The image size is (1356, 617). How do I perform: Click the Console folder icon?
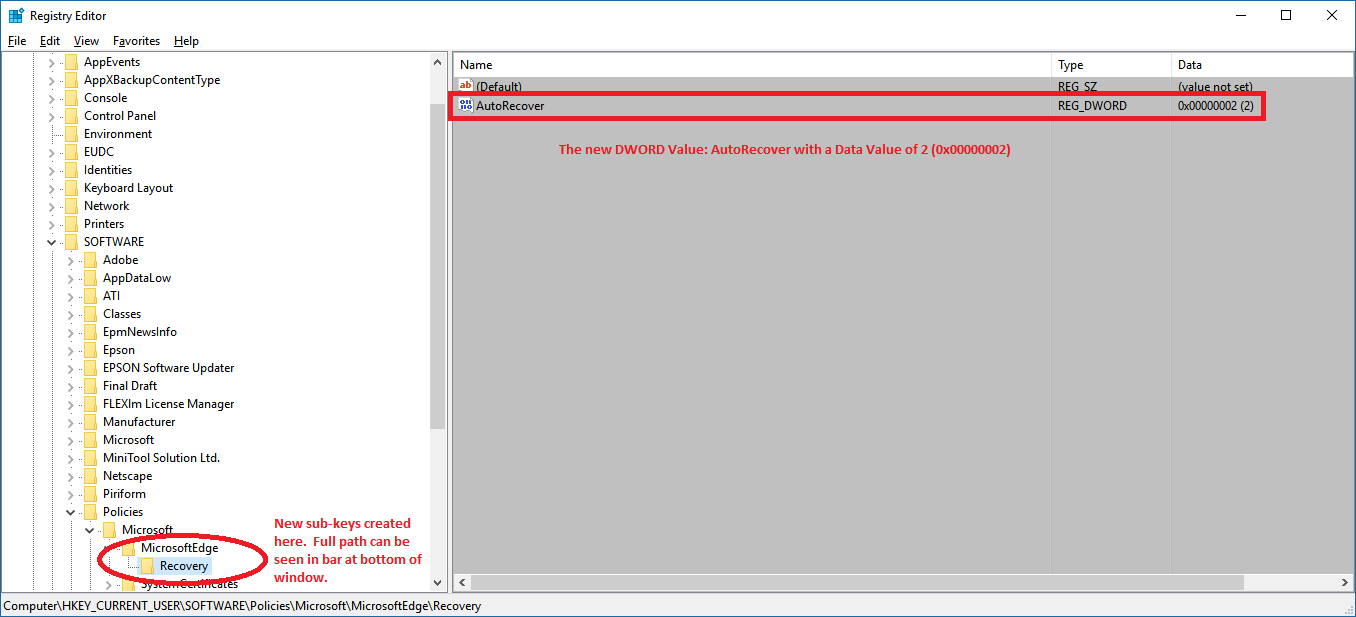(71, 98)
